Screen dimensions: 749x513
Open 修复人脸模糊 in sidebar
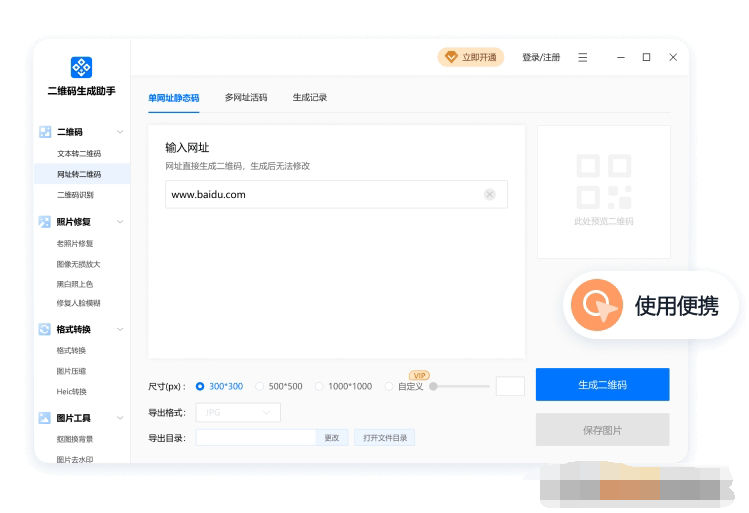point(78,303)
